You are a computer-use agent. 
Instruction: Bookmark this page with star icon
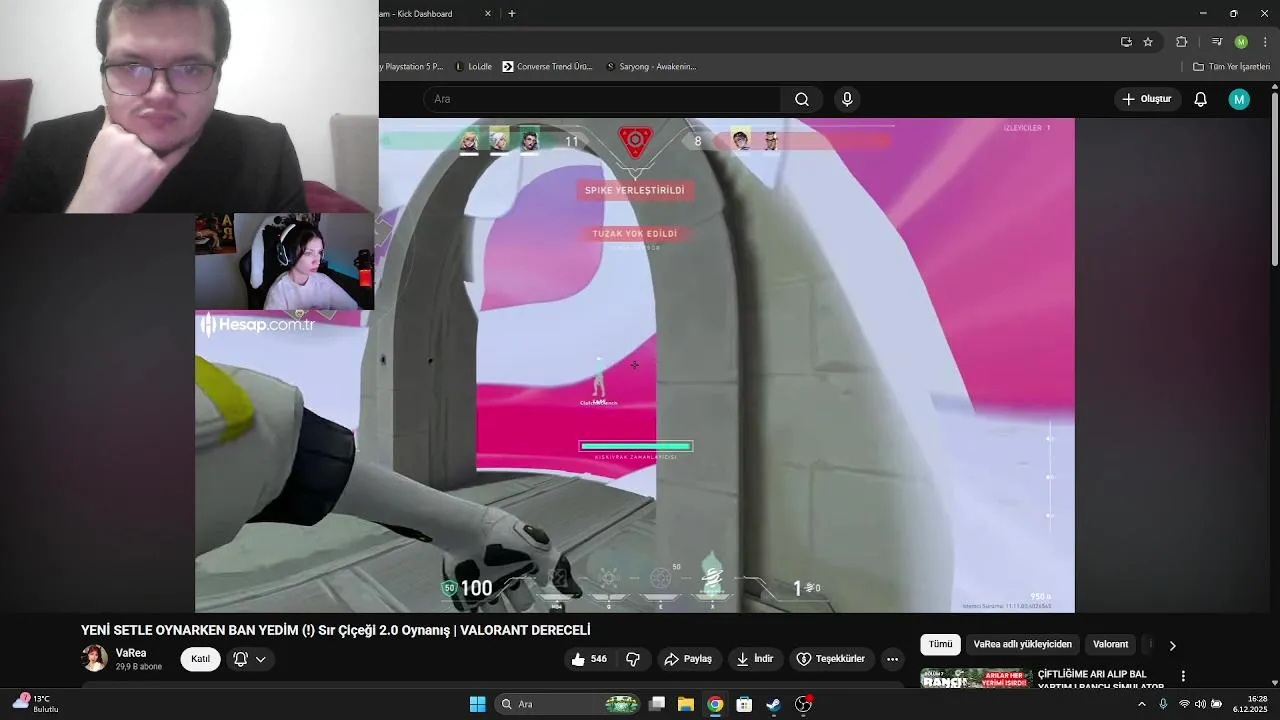tap(1148, 42)
